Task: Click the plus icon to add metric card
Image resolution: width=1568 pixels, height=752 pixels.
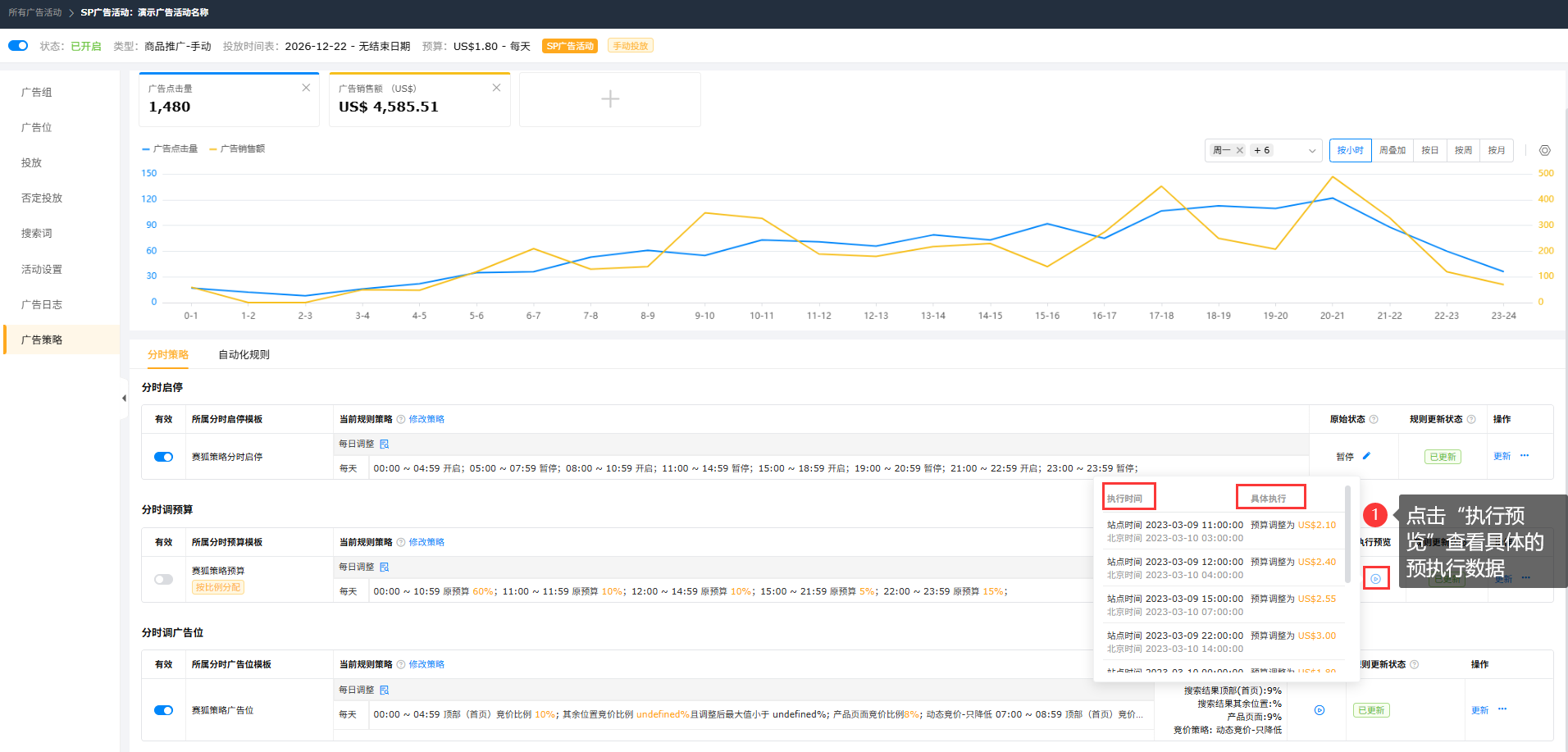Action: tap(609, 99)
